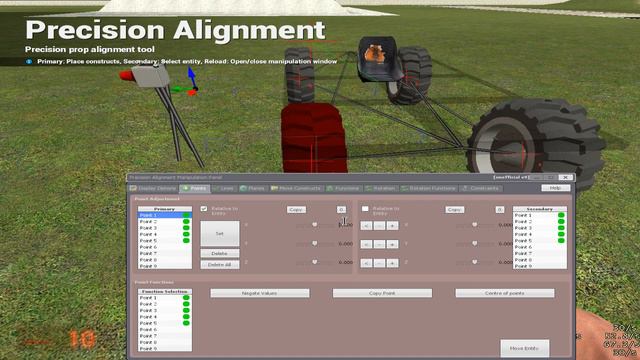Click the secondary Z row plus button
The width and height of the screenshot is (640, 360).
click(x=392, y=263)
